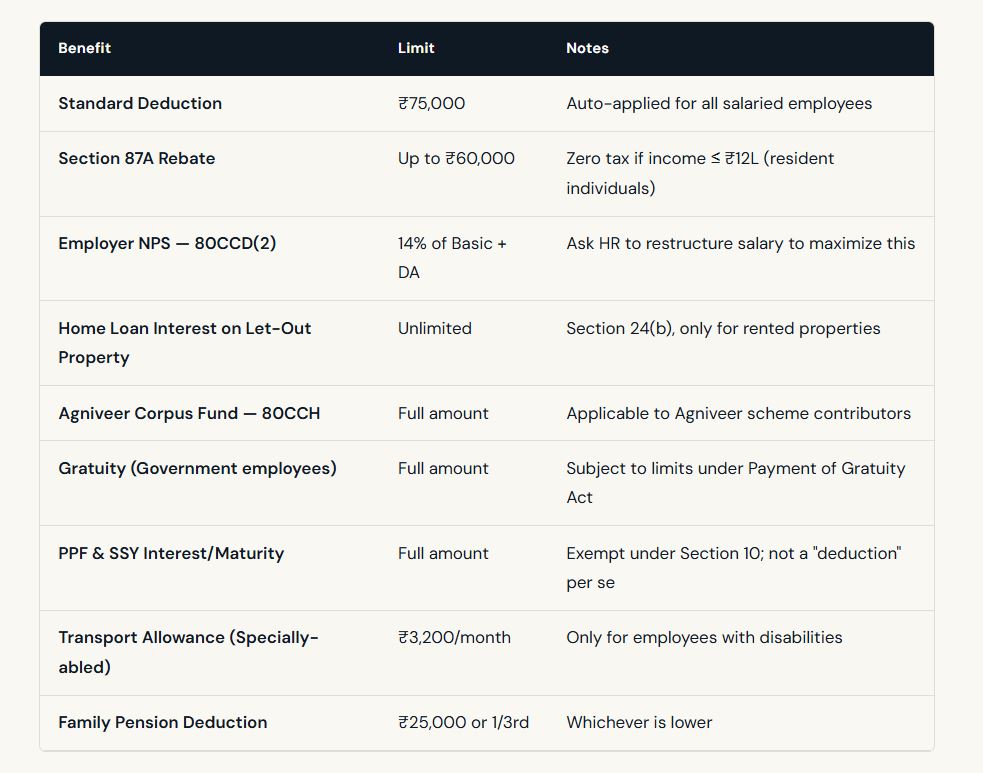Viewport: 983px width, 773px height.
Task: Select the Family Pension Deduction label
Action: (162, 722)
